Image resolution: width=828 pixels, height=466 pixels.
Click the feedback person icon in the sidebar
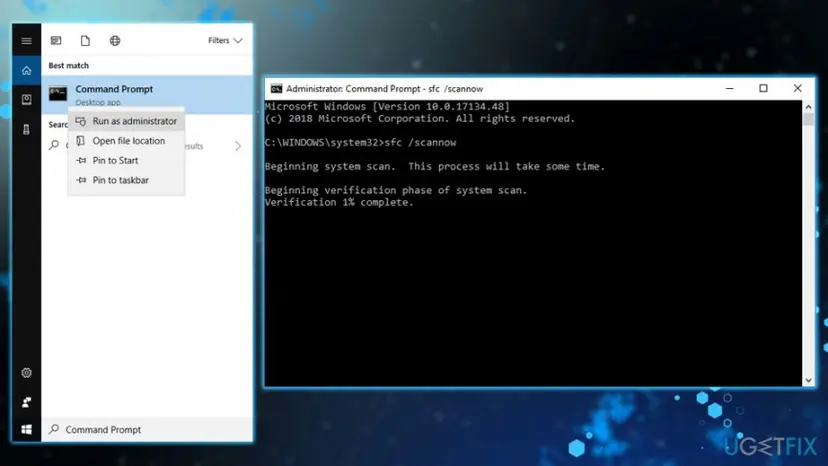coord(26,403)
